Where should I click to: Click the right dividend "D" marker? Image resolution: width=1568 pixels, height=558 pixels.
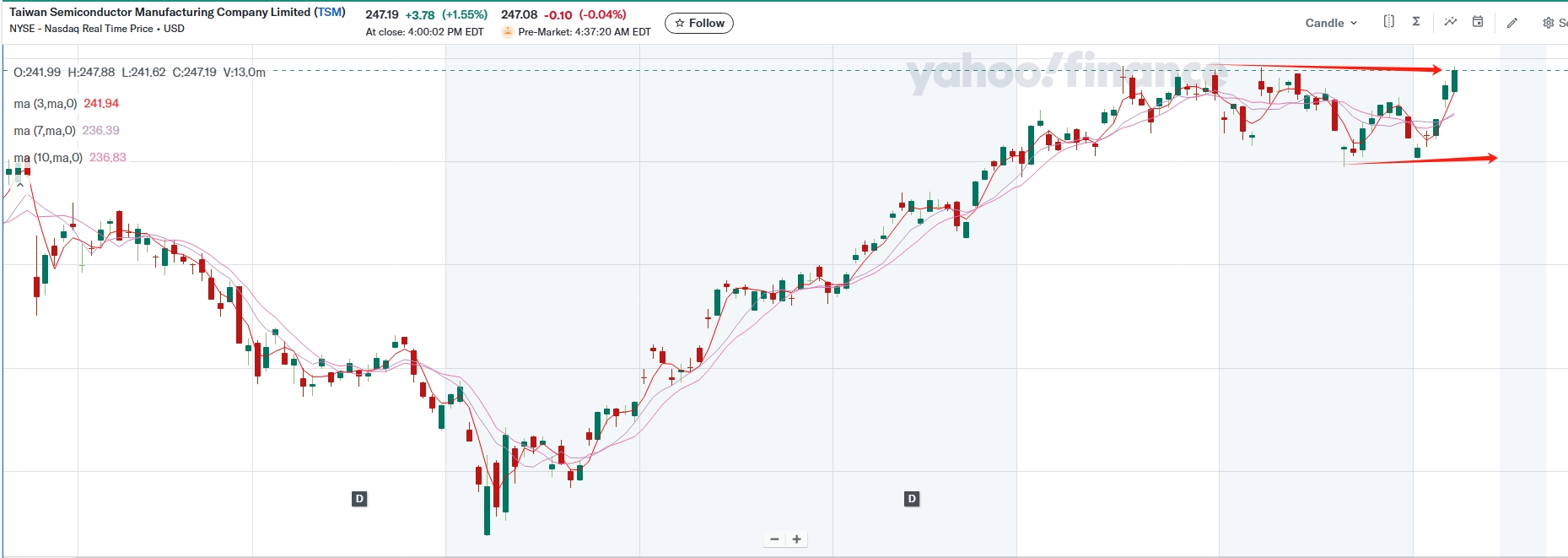(912, 499)
